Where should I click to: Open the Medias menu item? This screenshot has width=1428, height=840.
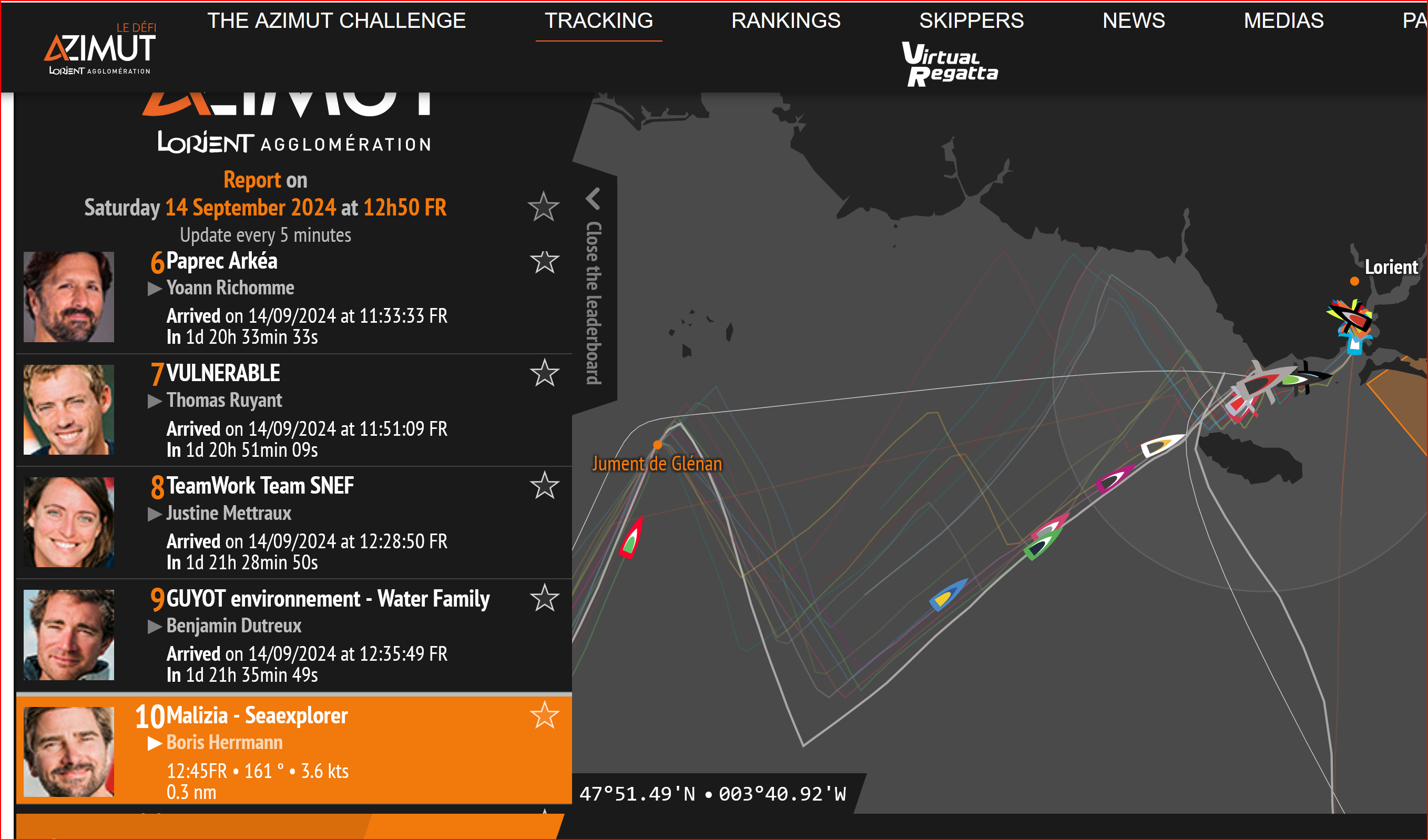pos(1284,21)
